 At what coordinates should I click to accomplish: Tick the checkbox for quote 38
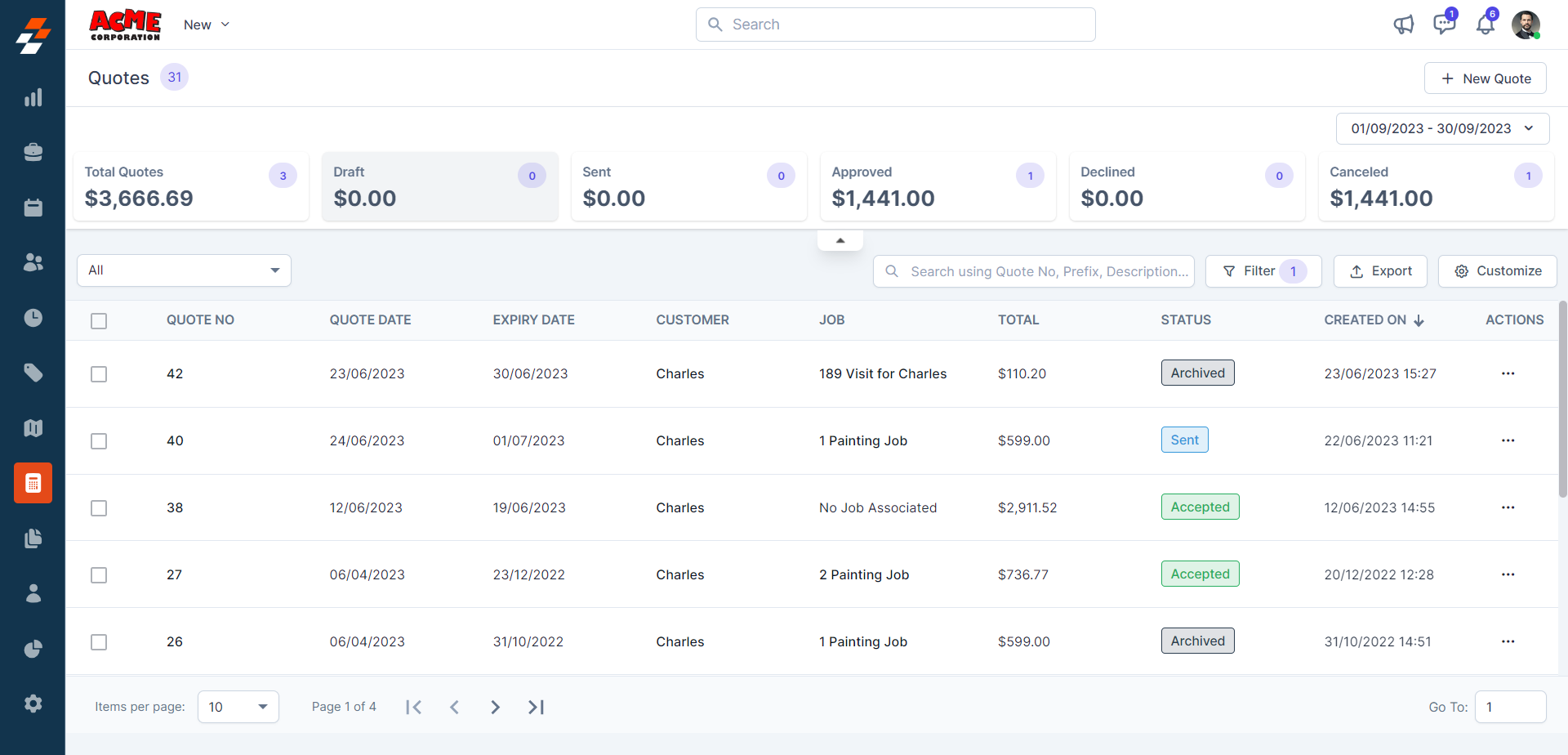[x=99, y=508]
